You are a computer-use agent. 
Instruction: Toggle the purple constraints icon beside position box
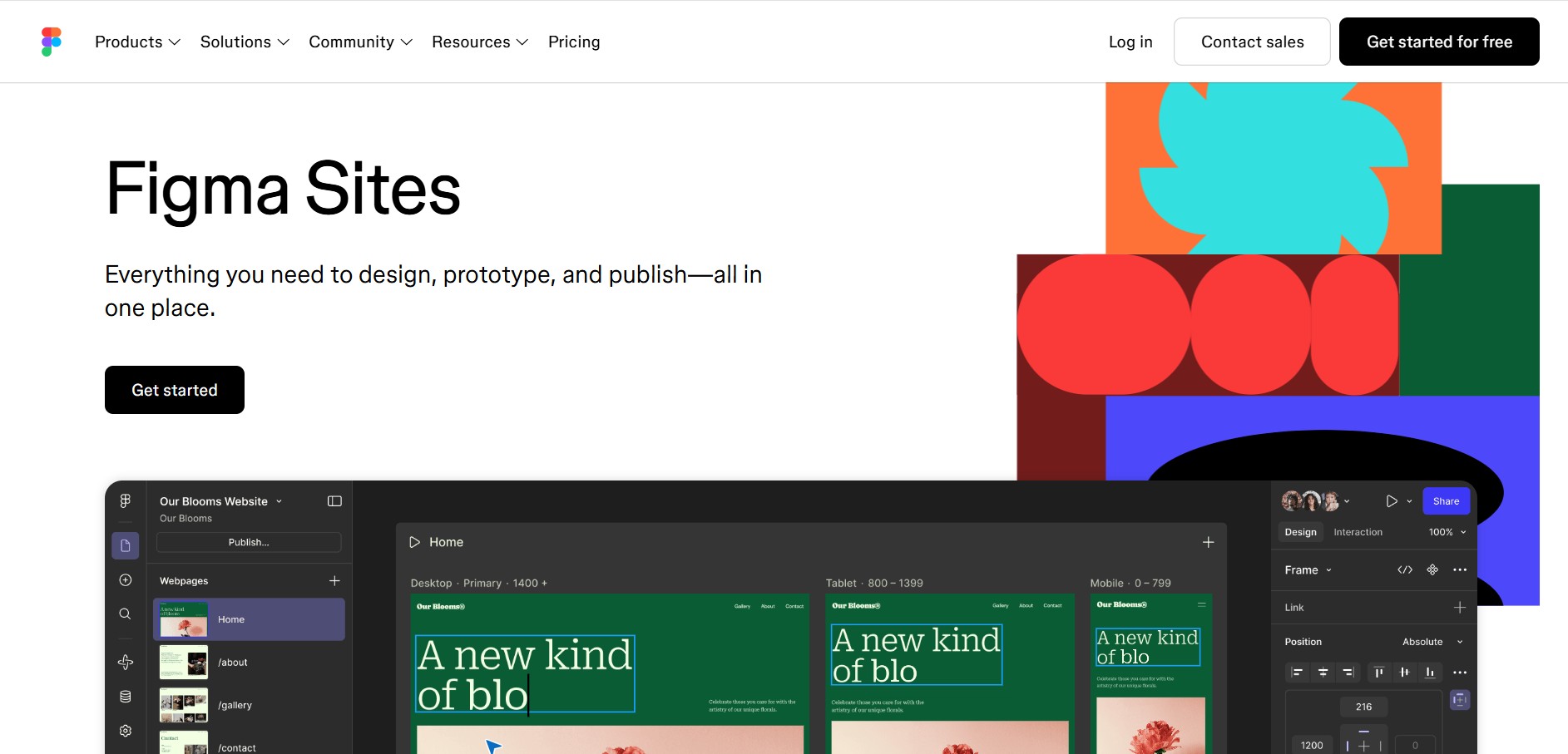(x=1460, y=700)
